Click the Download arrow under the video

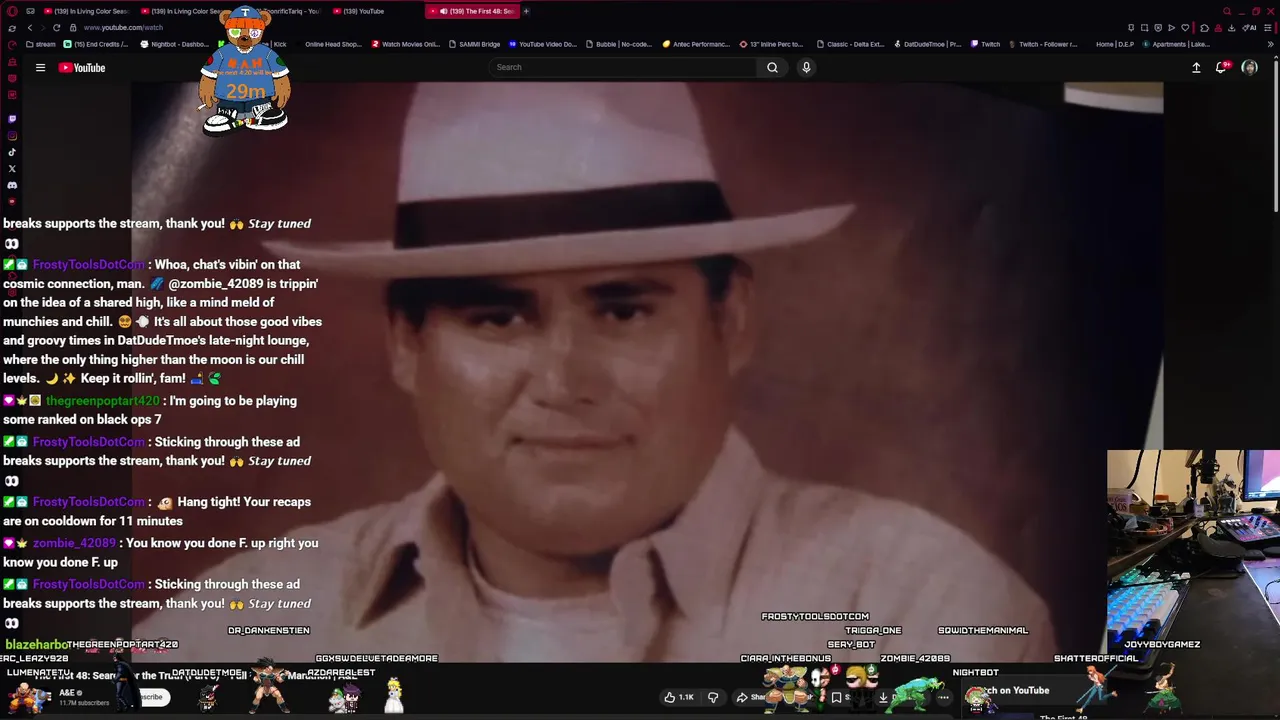pos(884,698)
